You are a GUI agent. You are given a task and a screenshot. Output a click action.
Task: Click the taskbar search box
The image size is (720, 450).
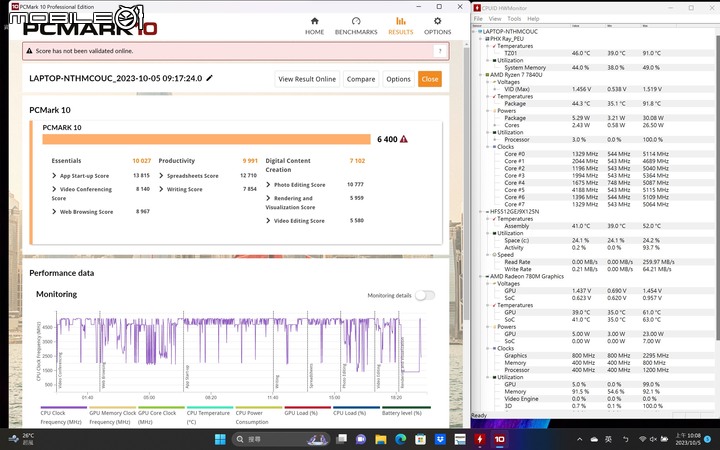point(281,439)
